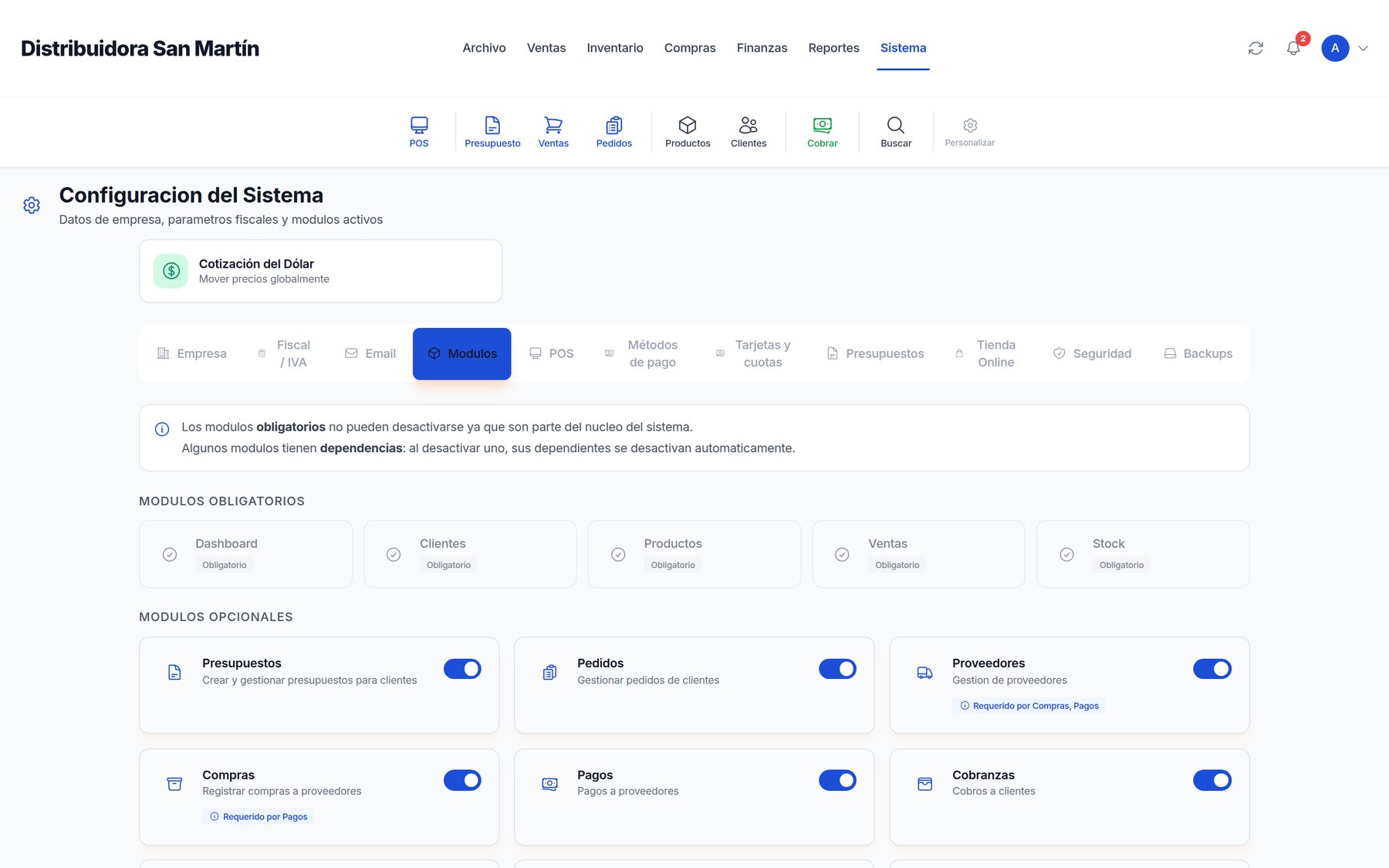This screenshot has width=1389, height=868.
Task: Switch to the Seguridad tab
Action: tap(1092, 353)
